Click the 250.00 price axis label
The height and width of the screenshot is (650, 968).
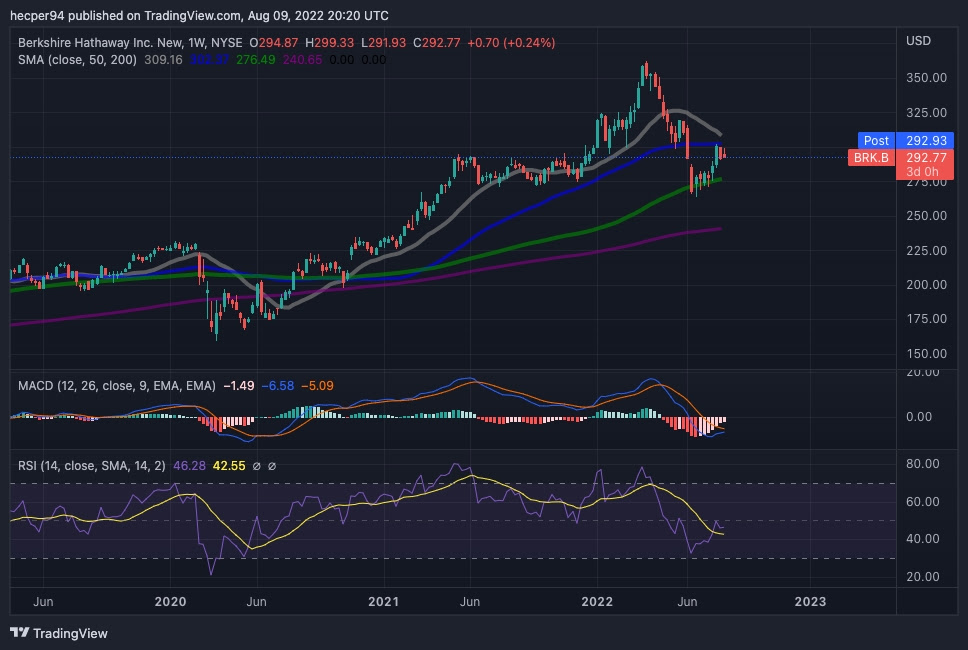[x=926, y=215]
